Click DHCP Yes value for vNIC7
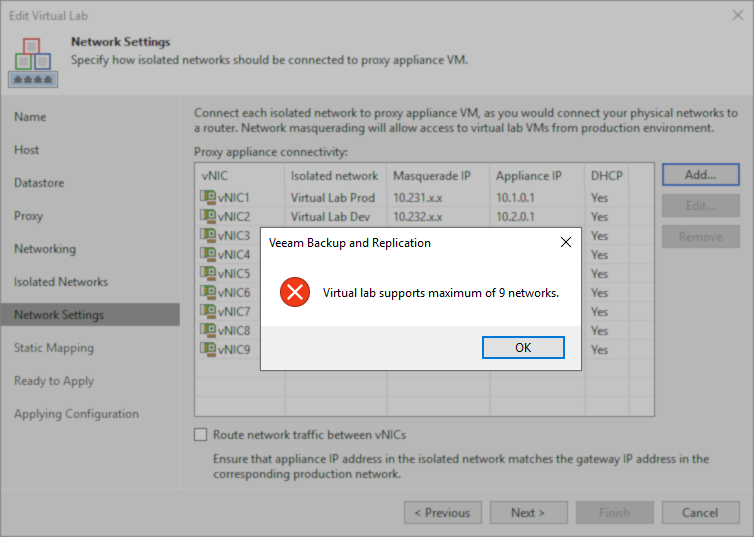Viewport: 754px width, 537px height. click(x=600, y=312)
